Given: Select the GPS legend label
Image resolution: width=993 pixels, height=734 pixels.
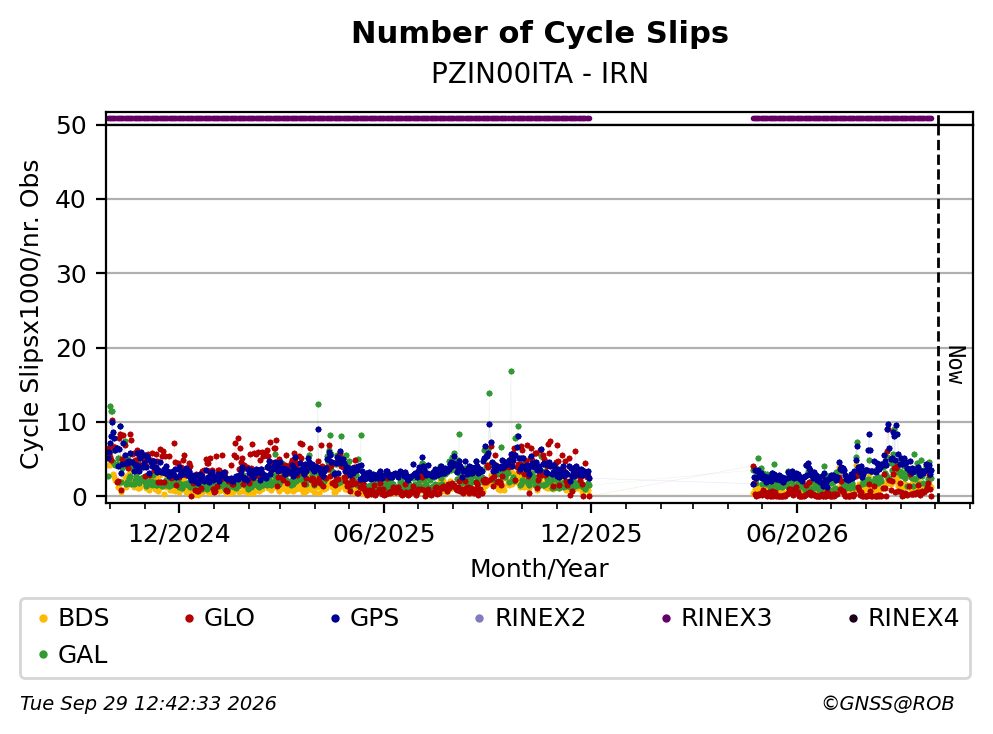Looking at the screenshot, I should click(x=374, y=617).
